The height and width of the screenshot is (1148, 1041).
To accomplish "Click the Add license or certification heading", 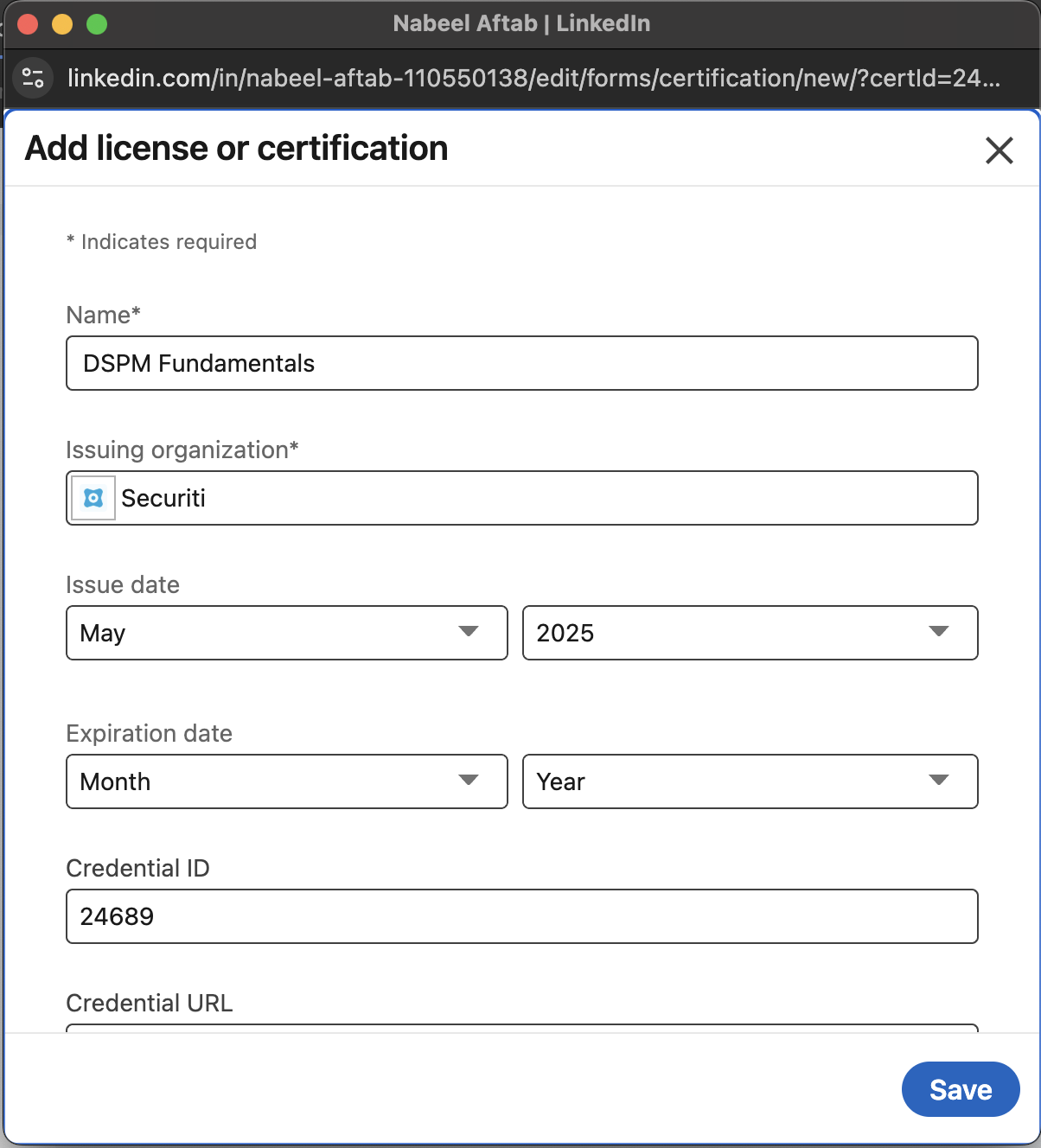I will tap(237, 149).
